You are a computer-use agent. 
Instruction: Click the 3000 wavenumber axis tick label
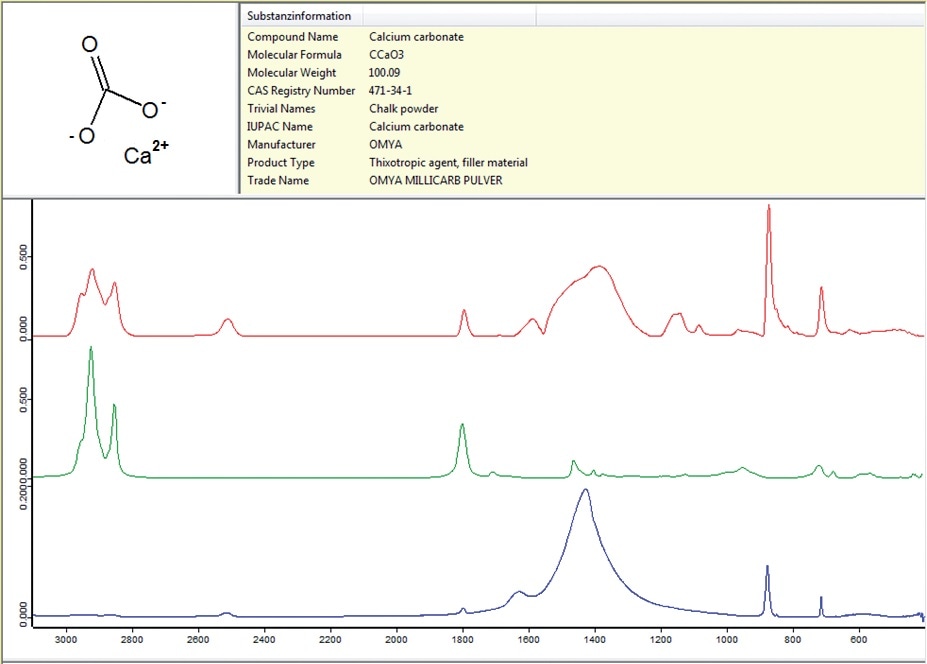(66, 640)
